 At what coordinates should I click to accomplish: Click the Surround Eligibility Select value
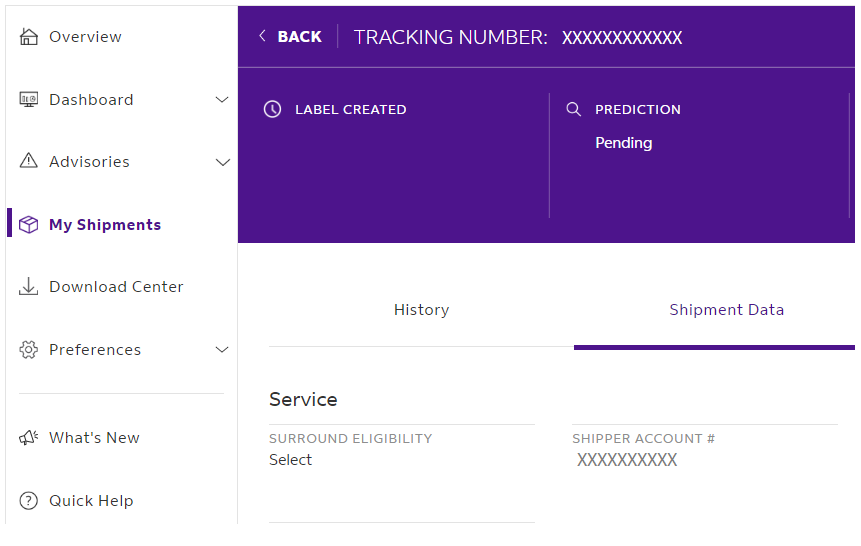[290, 460]
